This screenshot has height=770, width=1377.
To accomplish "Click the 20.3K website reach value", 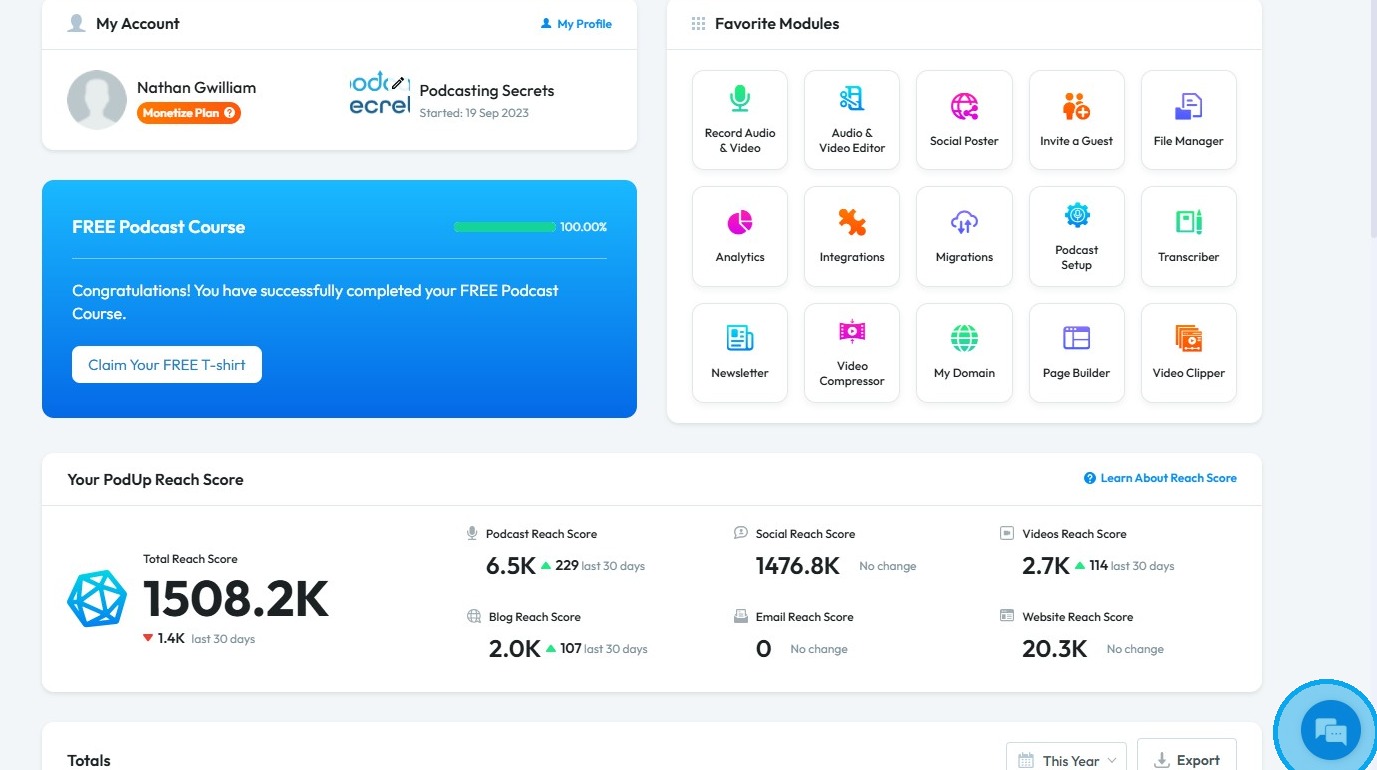I will click(x=1055, y=649).
